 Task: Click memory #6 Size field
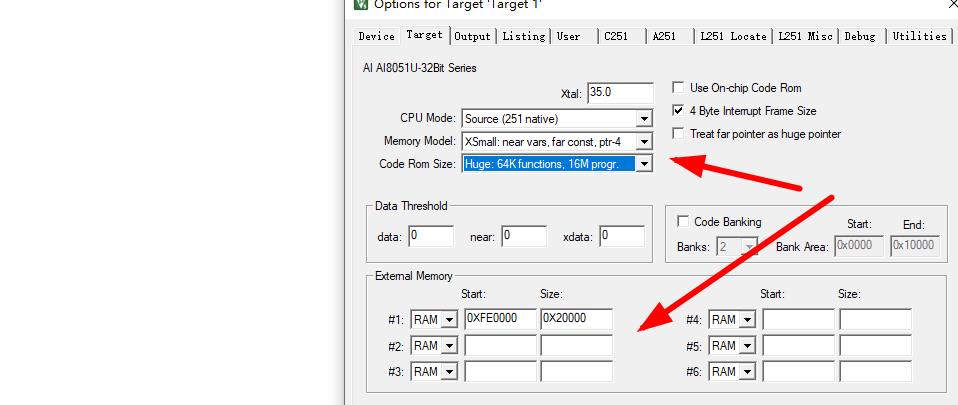pos(875,371)
